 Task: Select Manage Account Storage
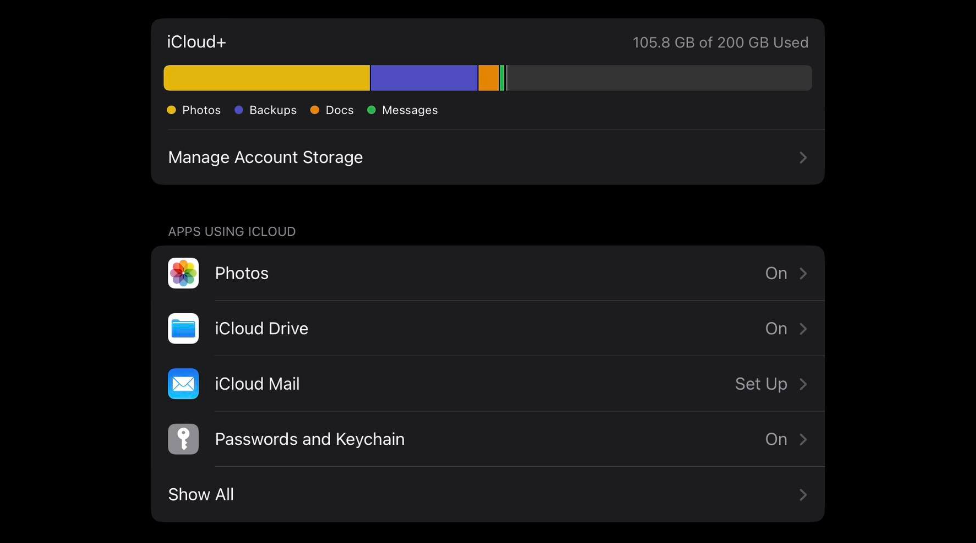click(x=265, y=157)
